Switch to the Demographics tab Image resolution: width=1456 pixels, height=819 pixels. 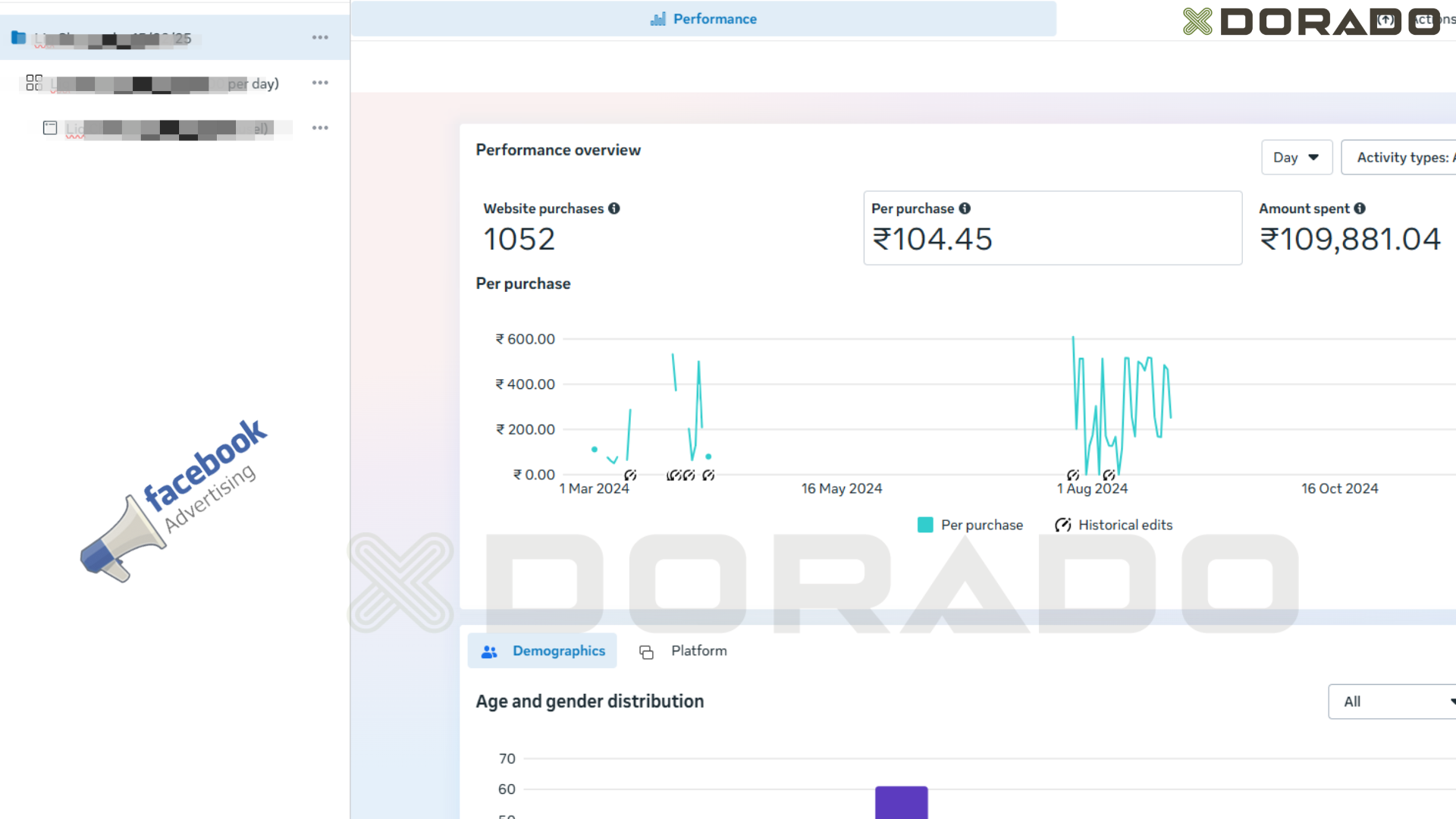pos(542,651)
